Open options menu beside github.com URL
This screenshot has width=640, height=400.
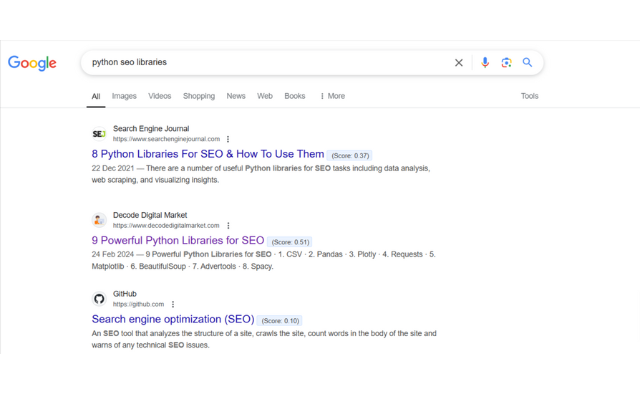[173, 304]
